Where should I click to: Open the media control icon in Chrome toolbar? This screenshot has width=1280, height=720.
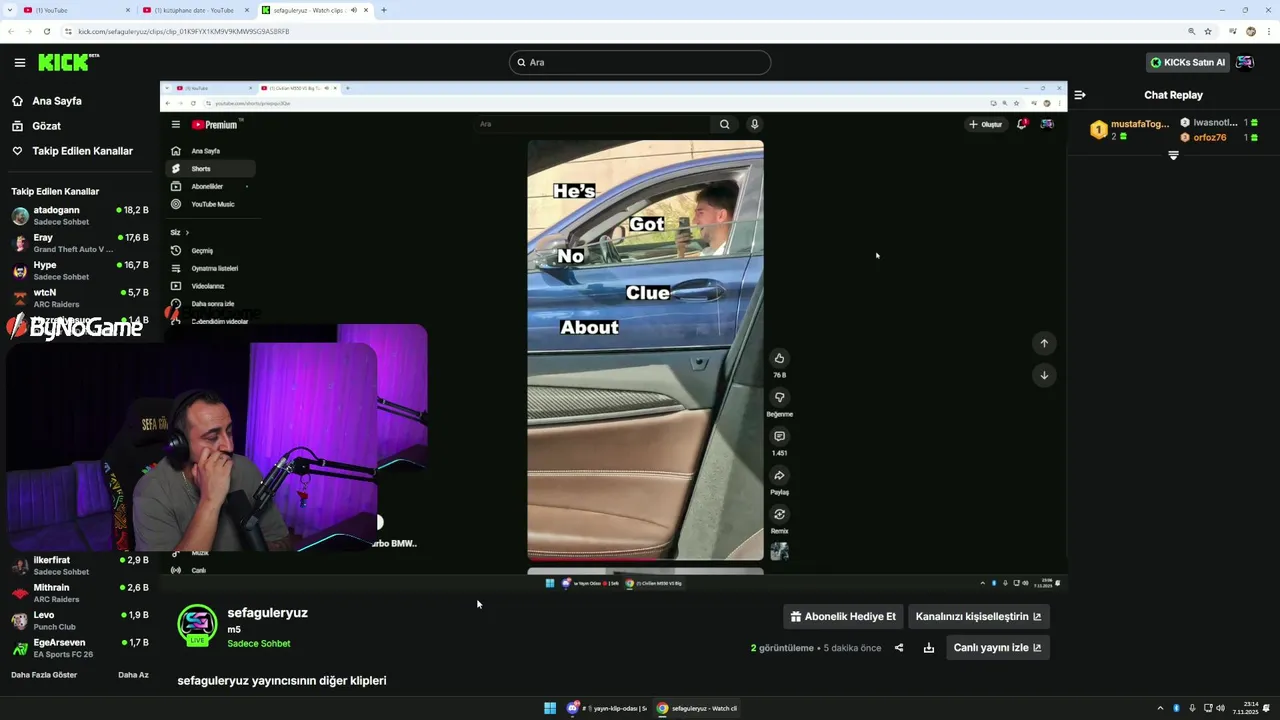pyautogui.click(x=1232, y=32)
